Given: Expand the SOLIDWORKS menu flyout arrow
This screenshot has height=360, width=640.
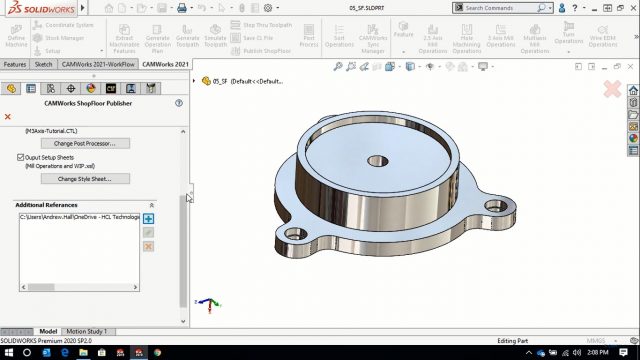Looking at the screenshot, I should [x=82, y=8].
